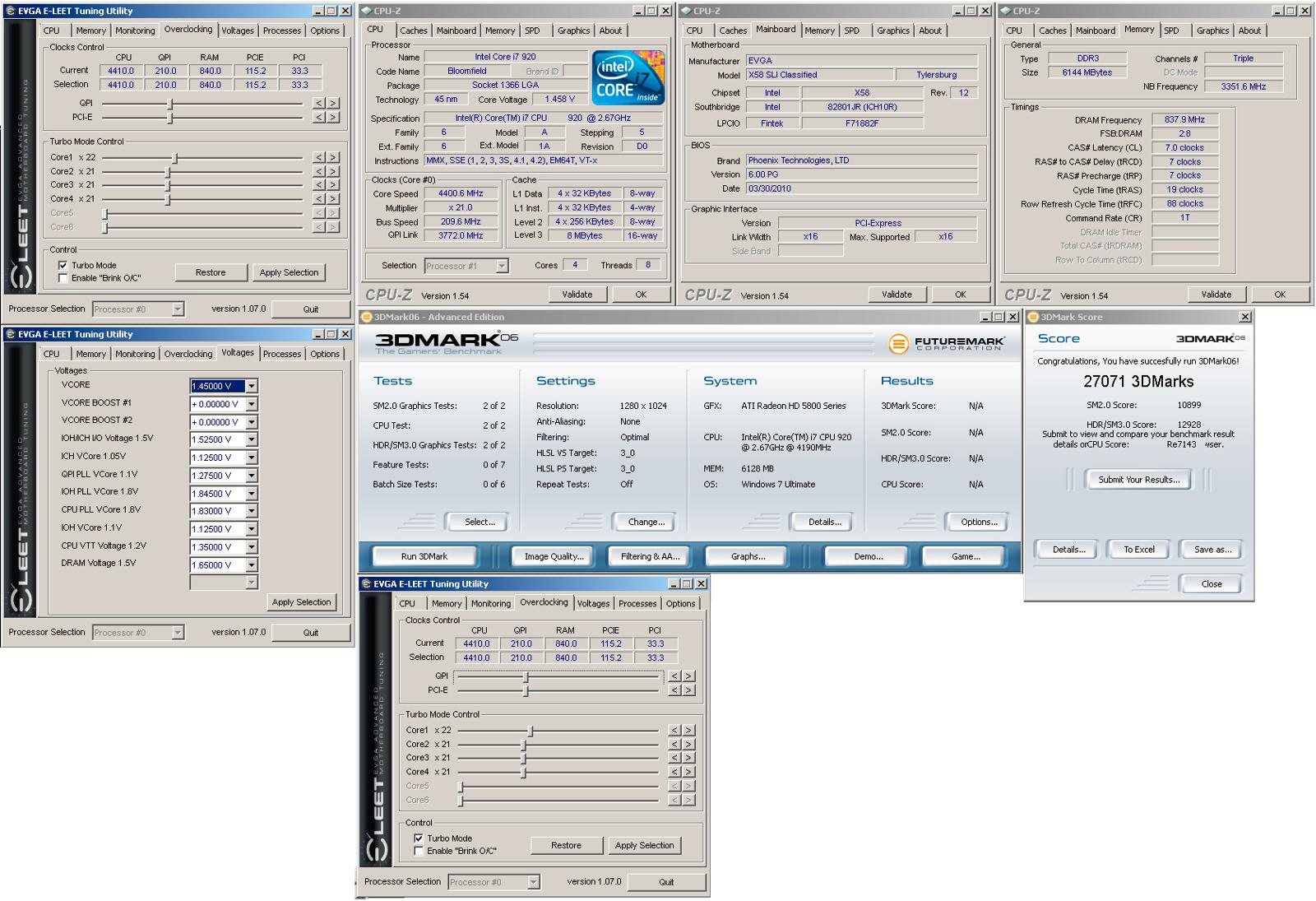Open the VCORE voltage dropdown
The image size is (1316, 901).
click(252, 386)
